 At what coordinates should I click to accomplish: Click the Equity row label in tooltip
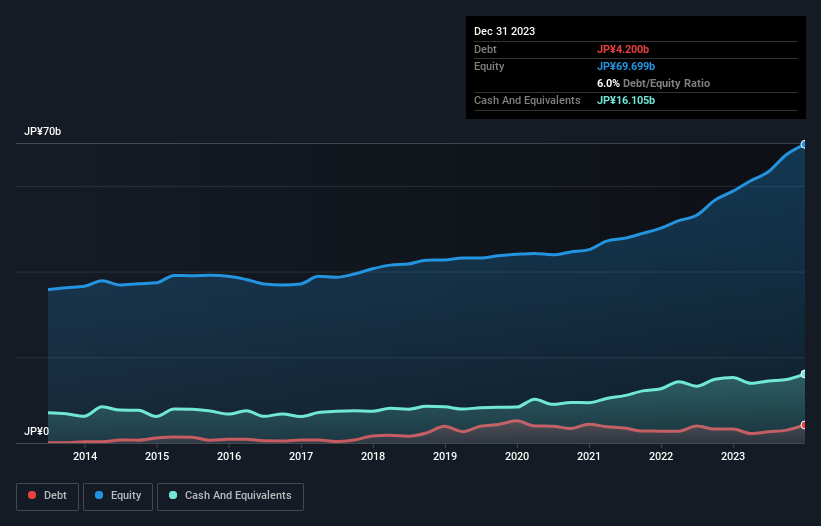(489, 66)
